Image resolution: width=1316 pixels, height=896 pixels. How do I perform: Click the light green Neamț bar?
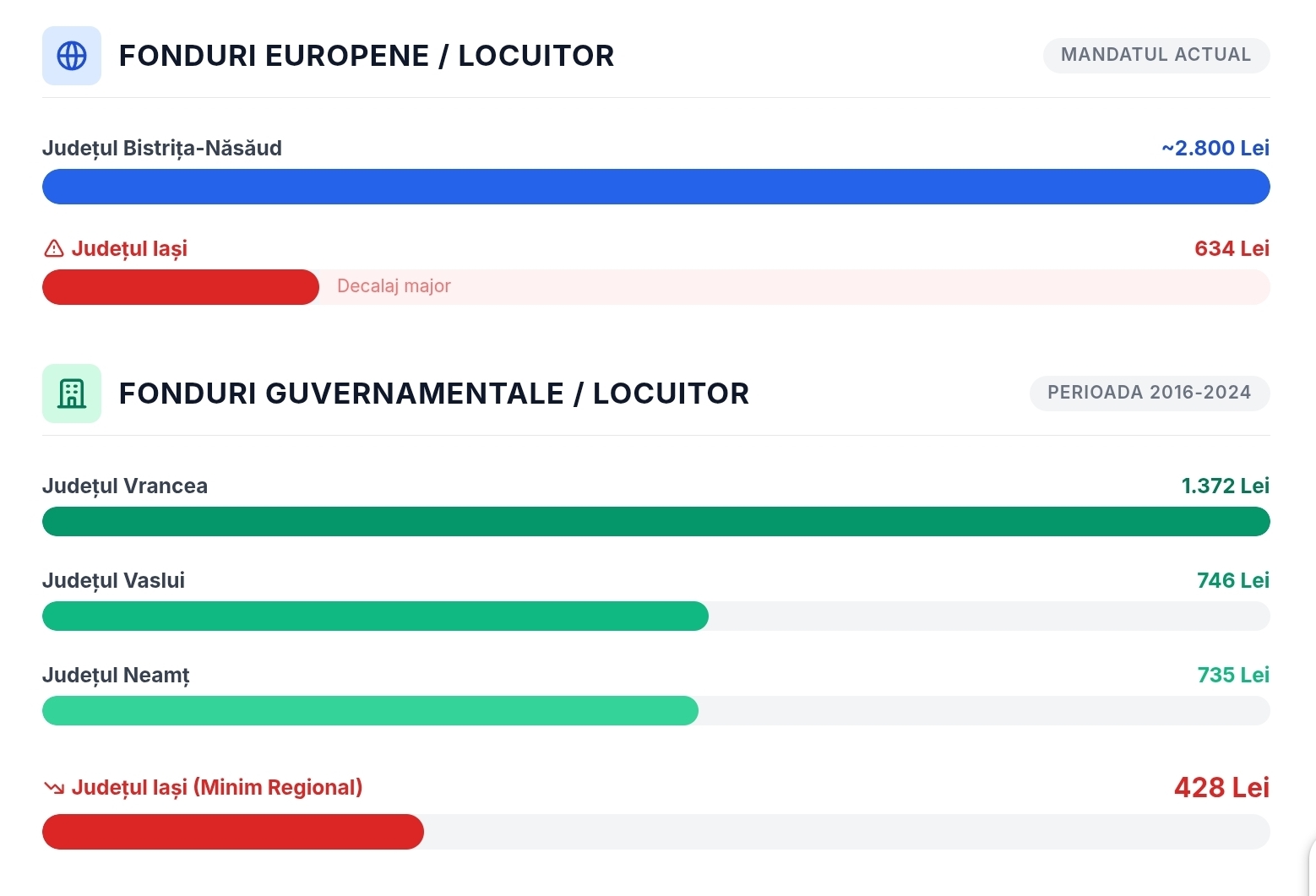click(x=370, y=710)
